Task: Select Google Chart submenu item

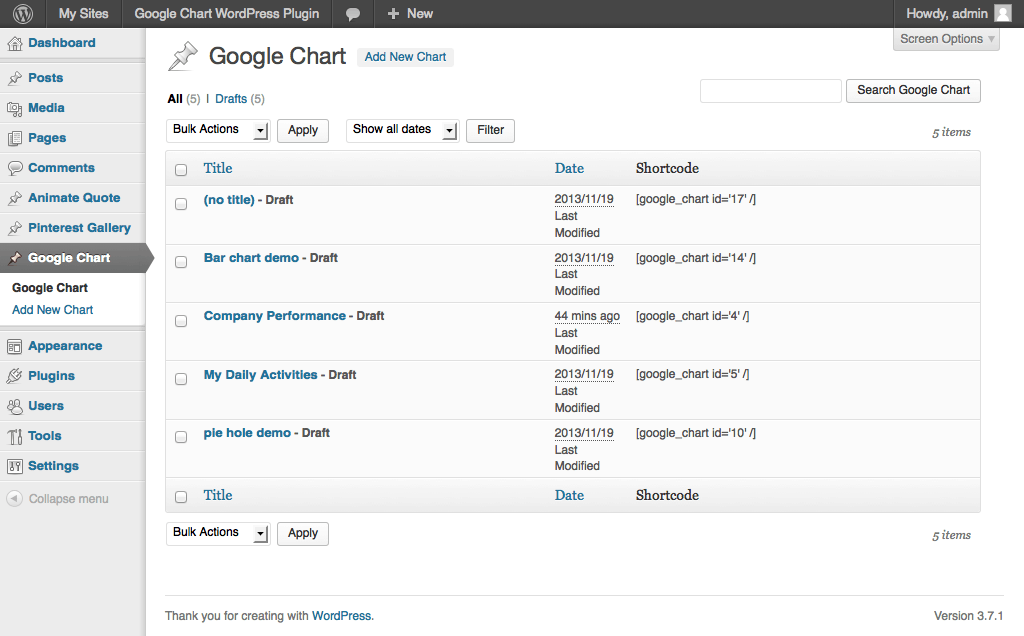Action: (50, 288)
